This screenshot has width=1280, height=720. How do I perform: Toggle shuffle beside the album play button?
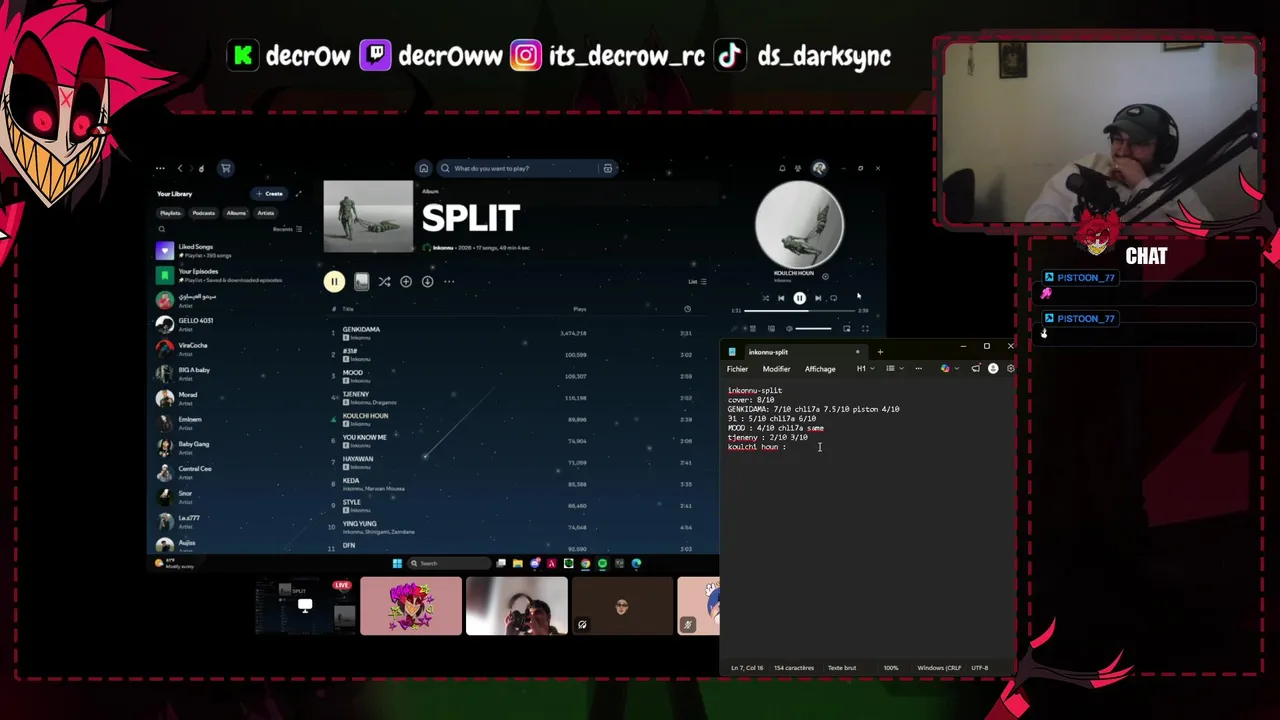pos(384,282)
